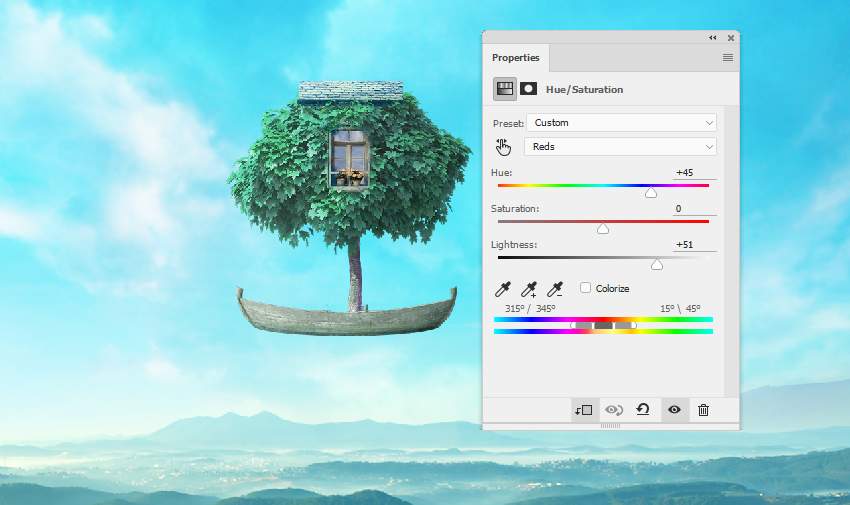Click the Hue label
This screenshot has width=850, height=505.
point(501,173)
